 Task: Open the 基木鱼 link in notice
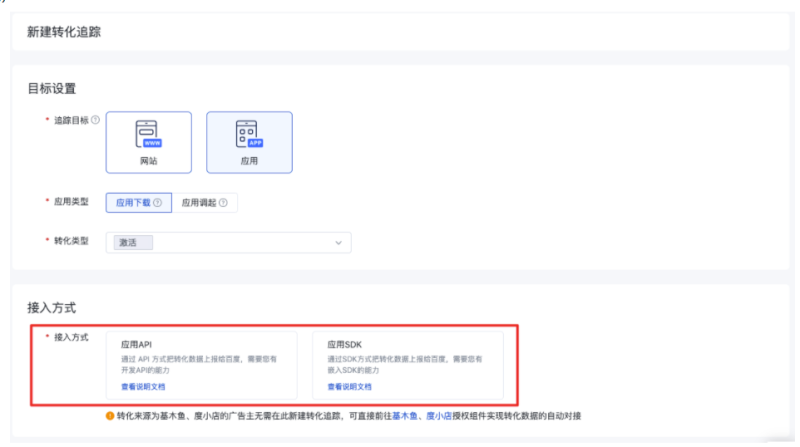pos(405,416)
